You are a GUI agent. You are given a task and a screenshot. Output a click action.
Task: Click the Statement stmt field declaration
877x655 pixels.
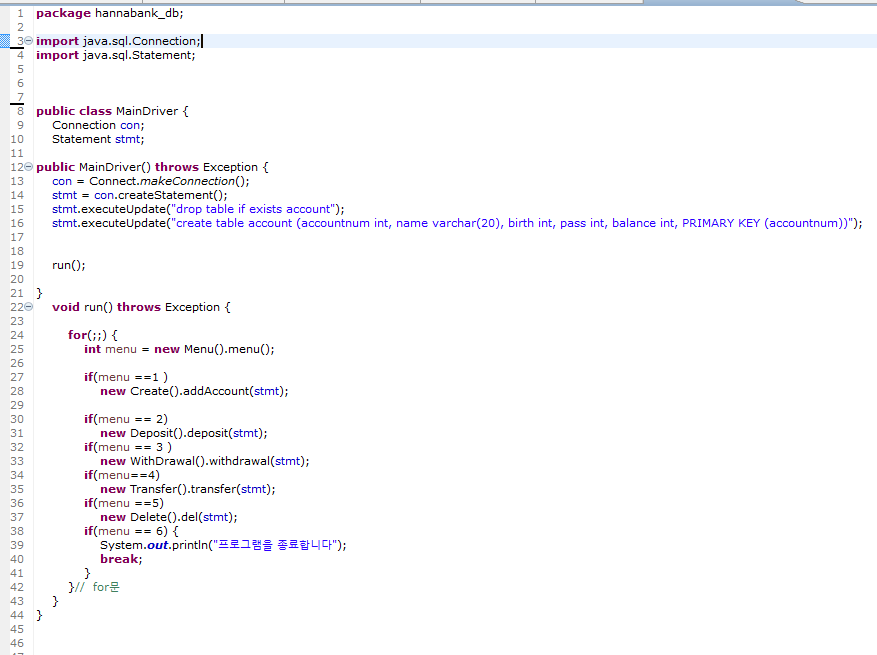pos(98,139)
